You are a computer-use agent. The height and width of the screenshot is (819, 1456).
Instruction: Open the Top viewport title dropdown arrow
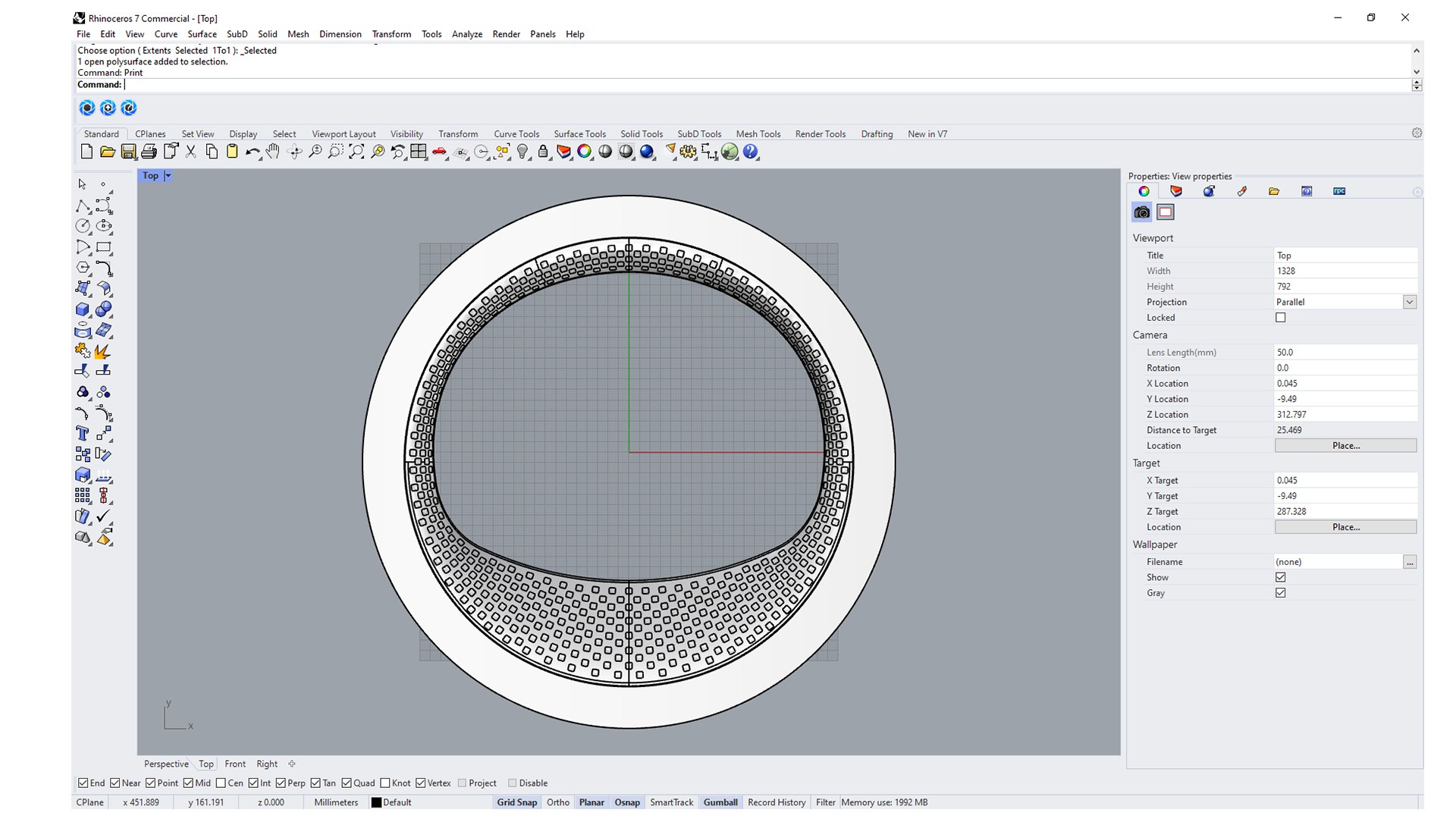168,176
